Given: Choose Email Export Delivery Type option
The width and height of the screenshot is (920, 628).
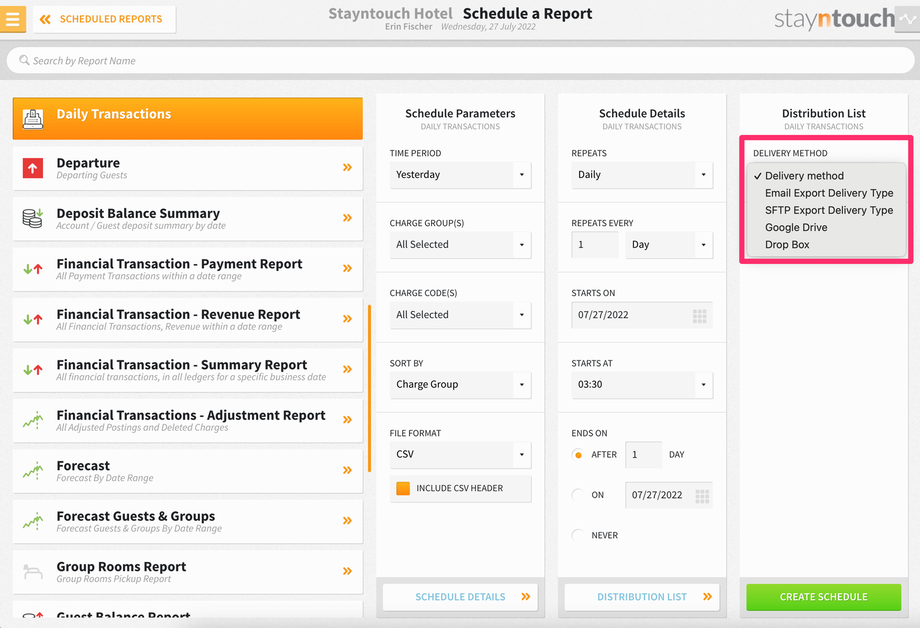Looking at the screenshot, I should click(x=827, y=193).
